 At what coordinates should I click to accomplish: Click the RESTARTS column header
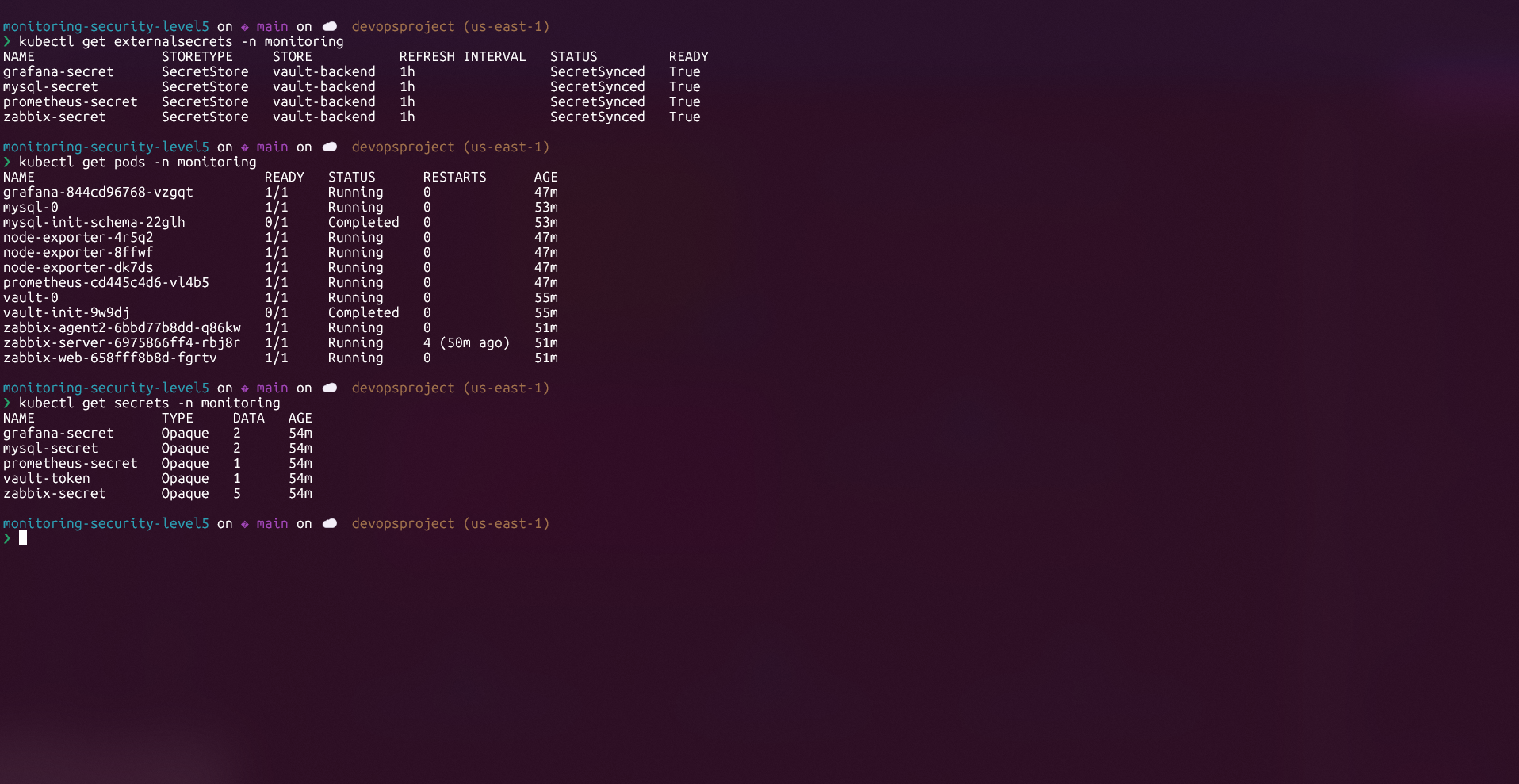coord(454,177)
